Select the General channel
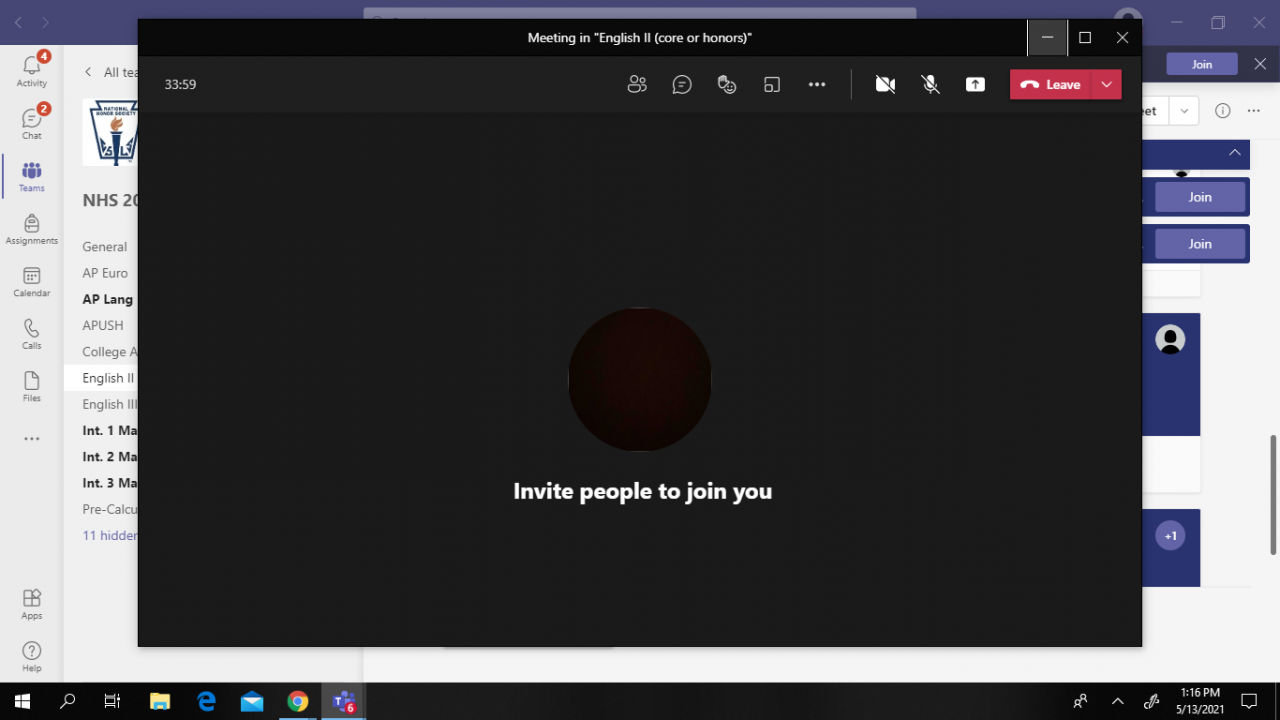 click(105, 247)
